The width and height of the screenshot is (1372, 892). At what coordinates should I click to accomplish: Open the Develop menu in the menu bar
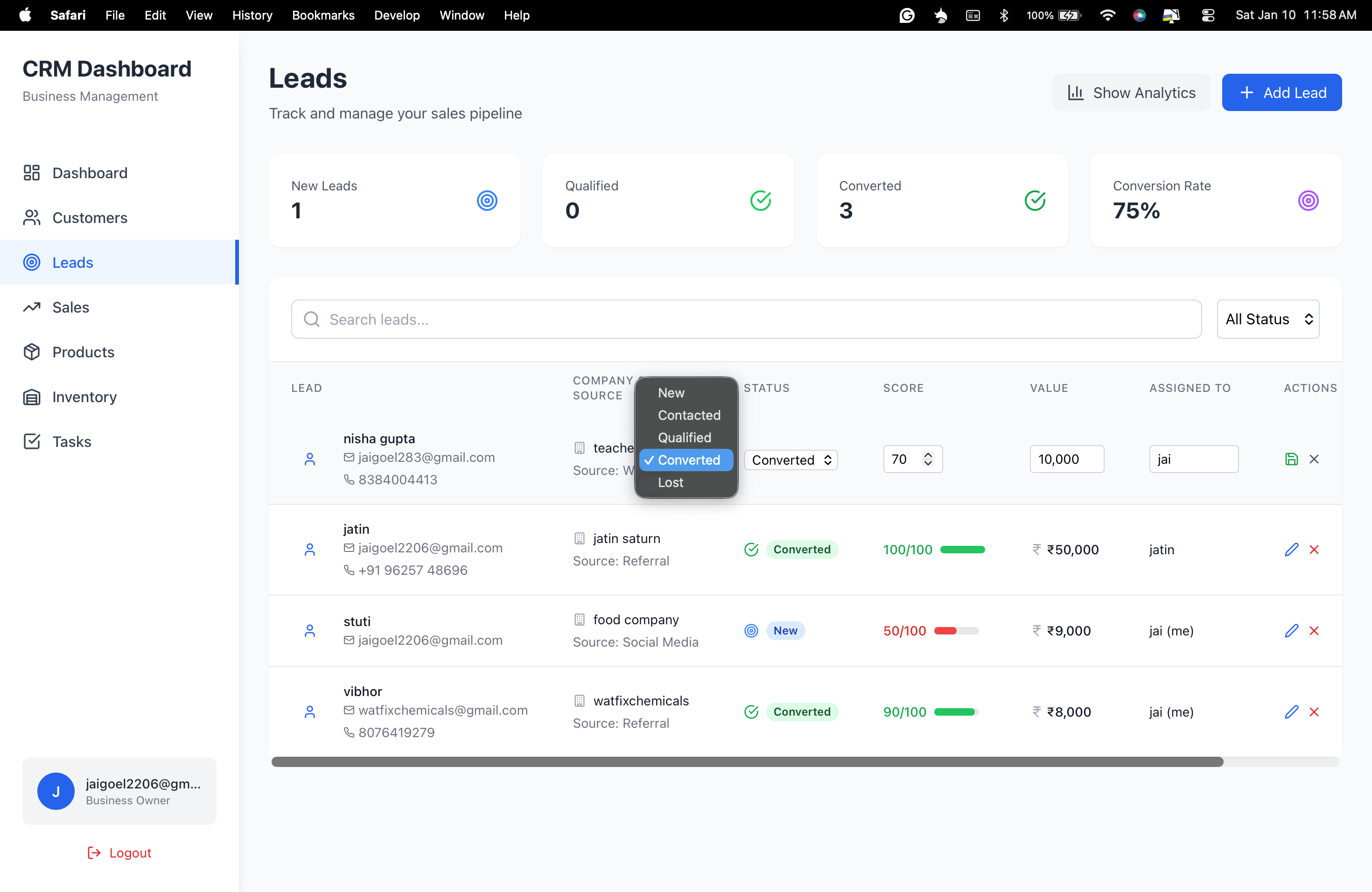(397, 15)
